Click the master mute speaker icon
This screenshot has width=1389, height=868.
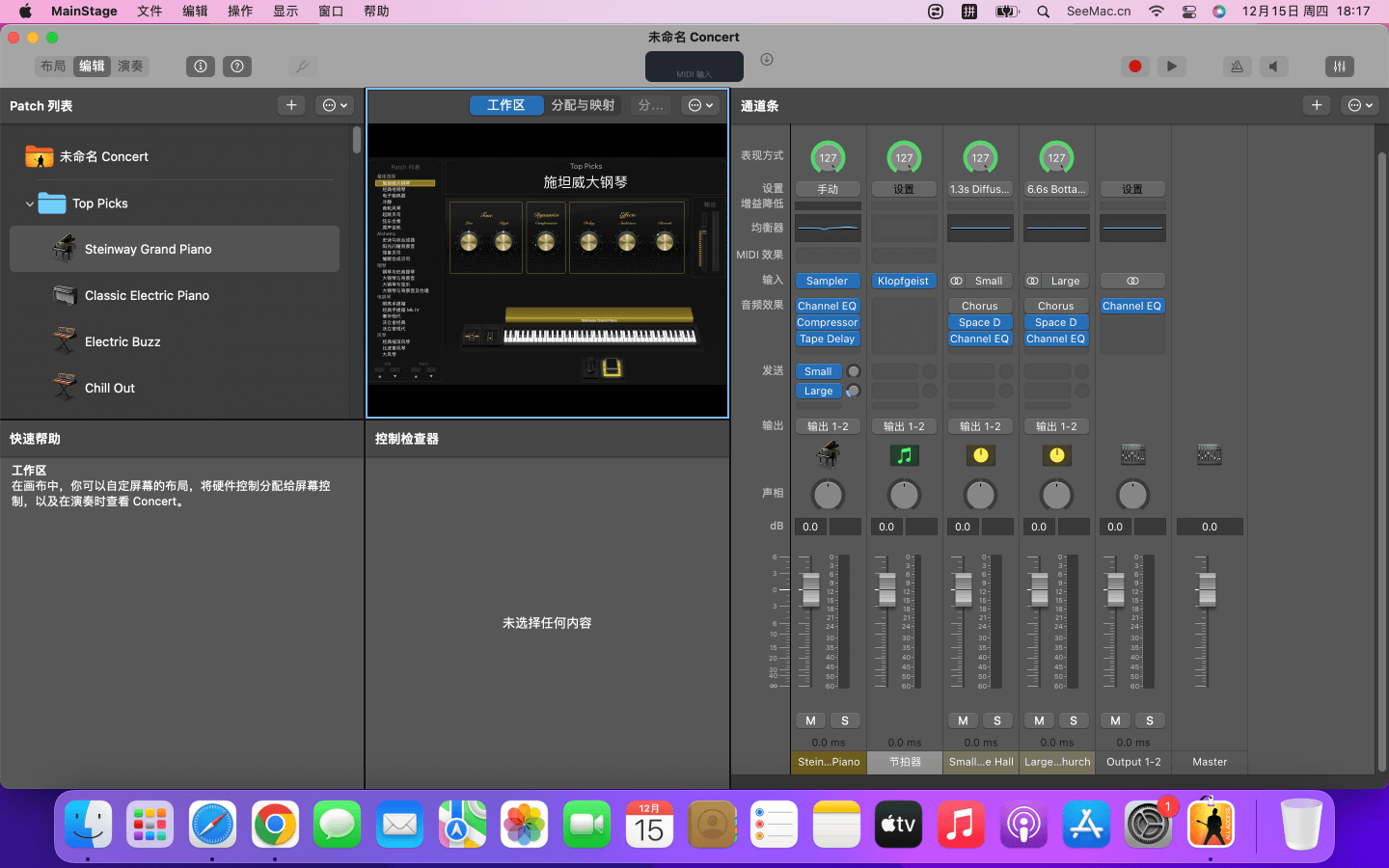1273,67
